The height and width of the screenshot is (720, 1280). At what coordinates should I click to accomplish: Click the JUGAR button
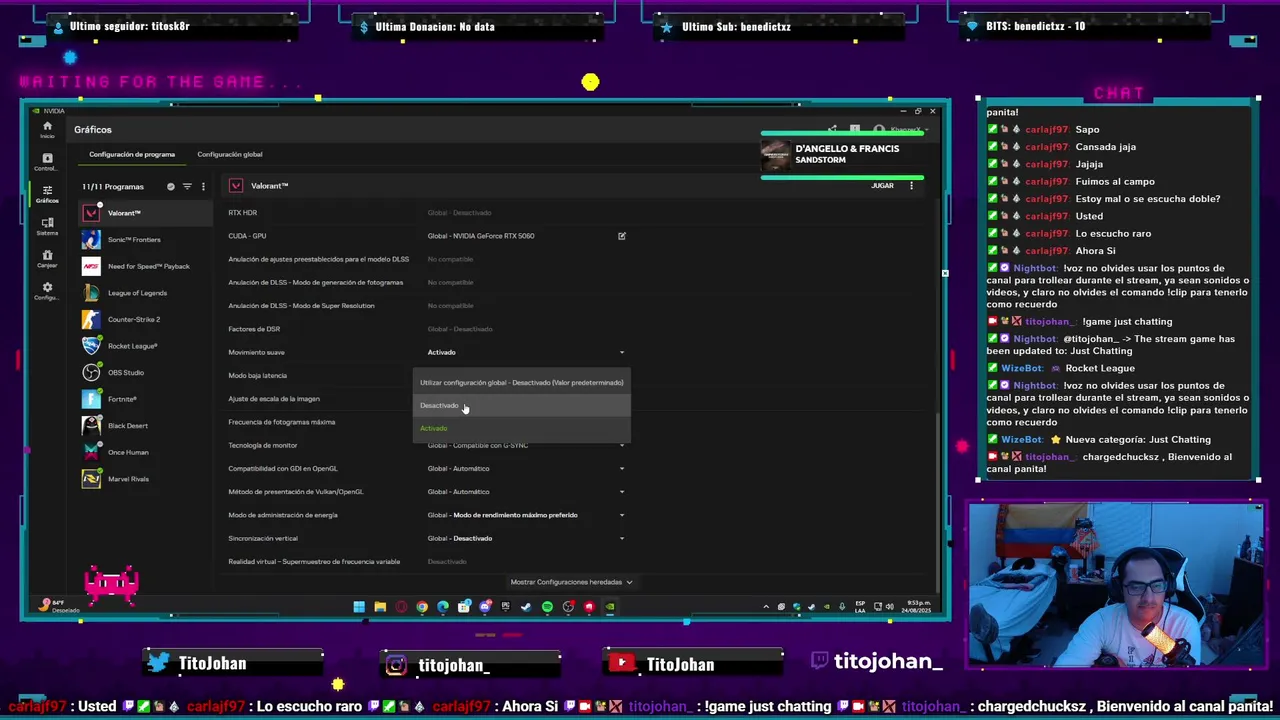pyautogui.click(x=882, y=186)
